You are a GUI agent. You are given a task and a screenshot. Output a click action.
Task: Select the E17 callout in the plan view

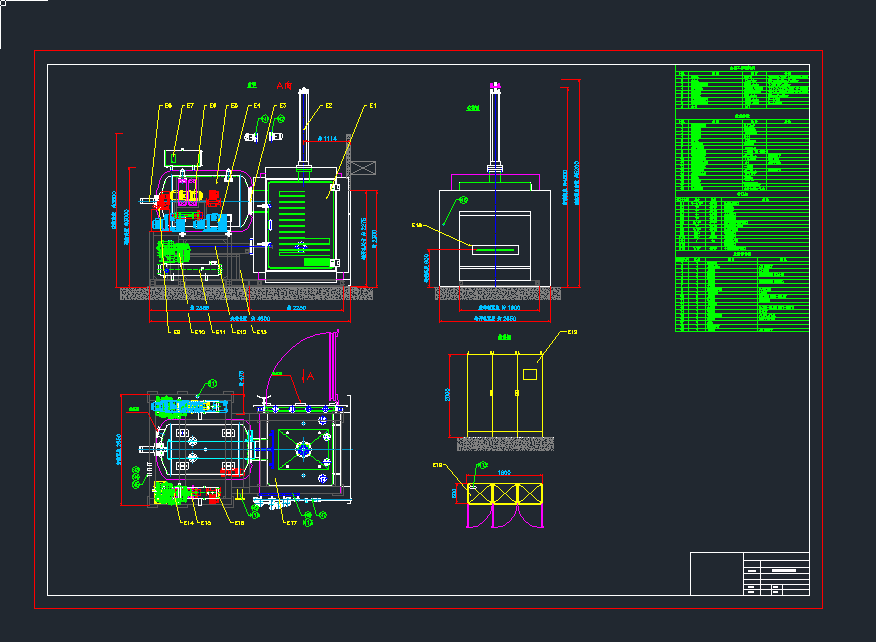tap(290, 522)
